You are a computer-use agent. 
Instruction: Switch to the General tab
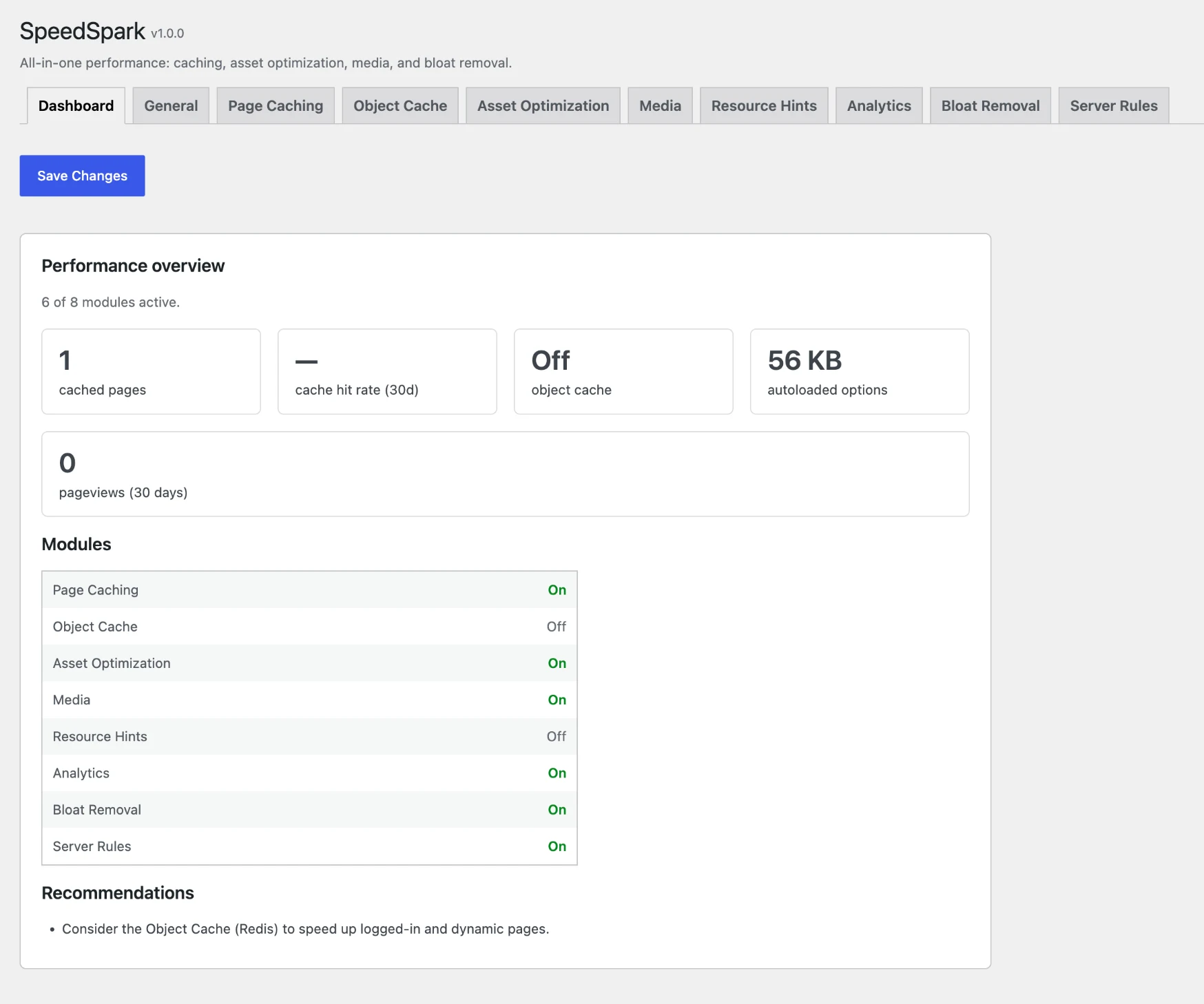(171, 106)
